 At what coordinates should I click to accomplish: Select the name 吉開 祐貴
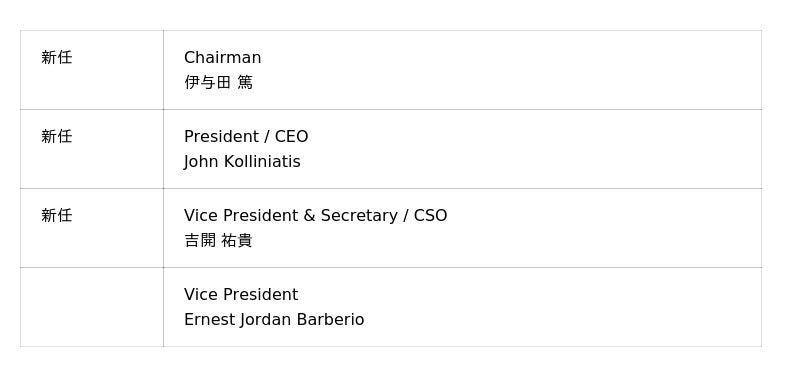pos(218,240)
